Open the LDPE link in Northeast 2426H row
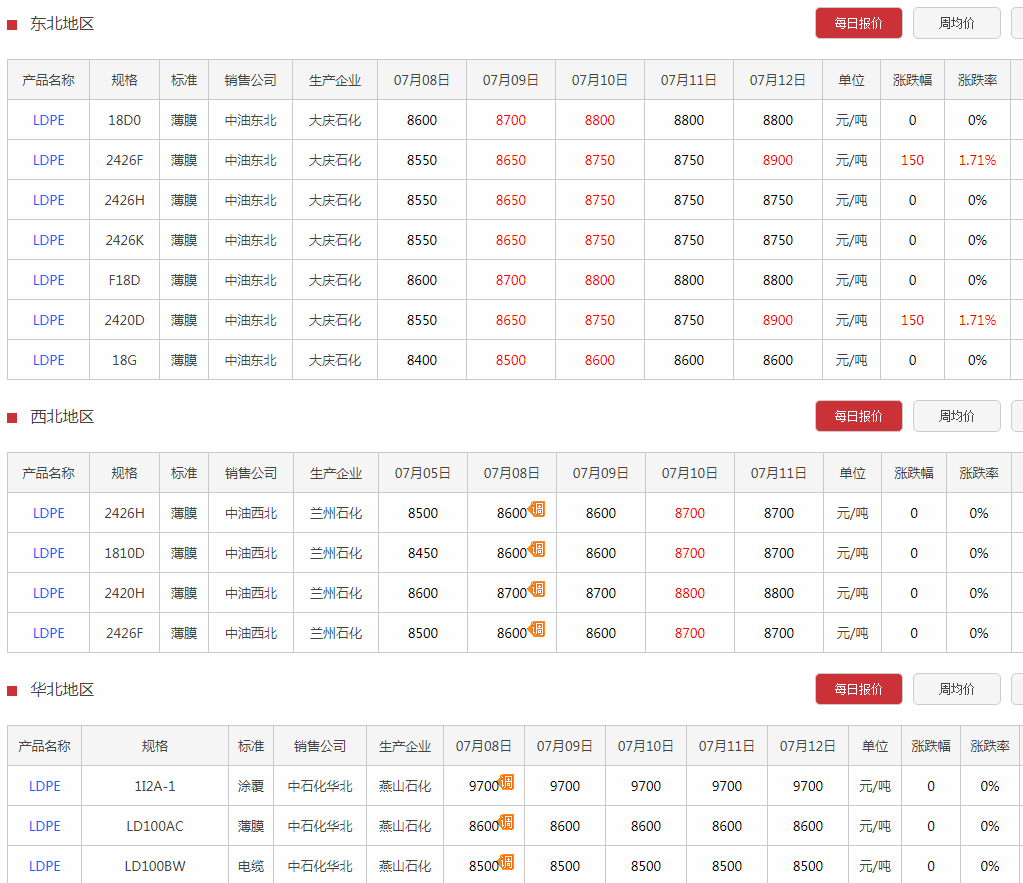The width and height of the screenshot is (1023, 883). click(x=48, y=200)
